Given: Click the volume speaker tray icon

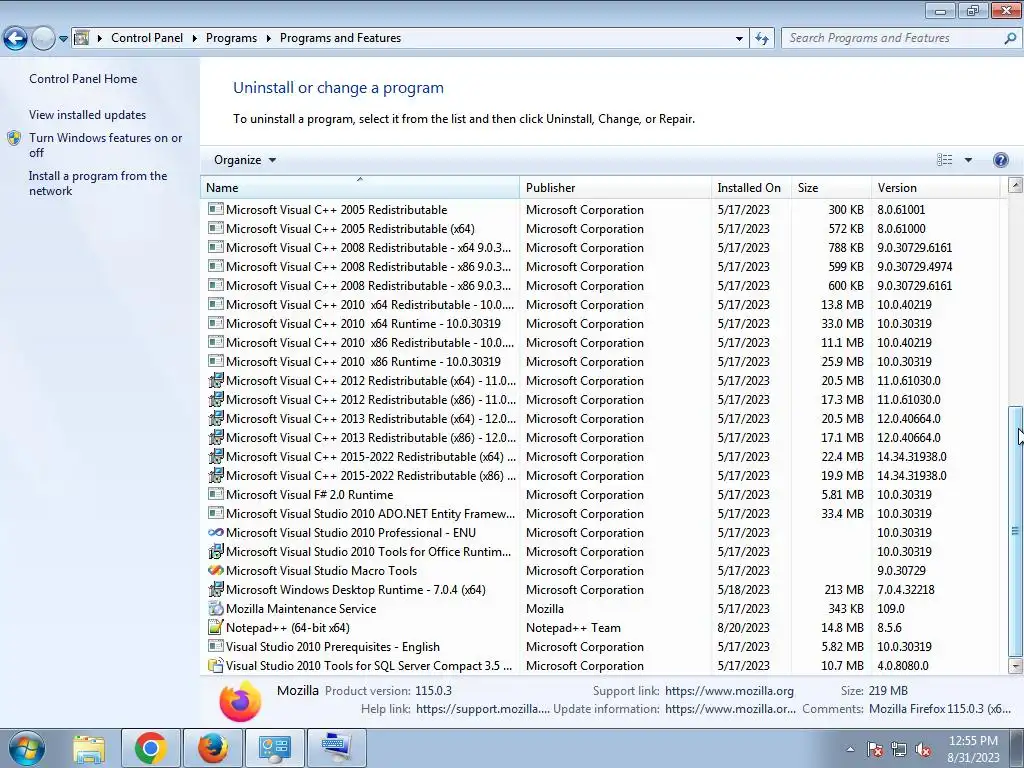Looking at the screenshot, I should (923, 749).
